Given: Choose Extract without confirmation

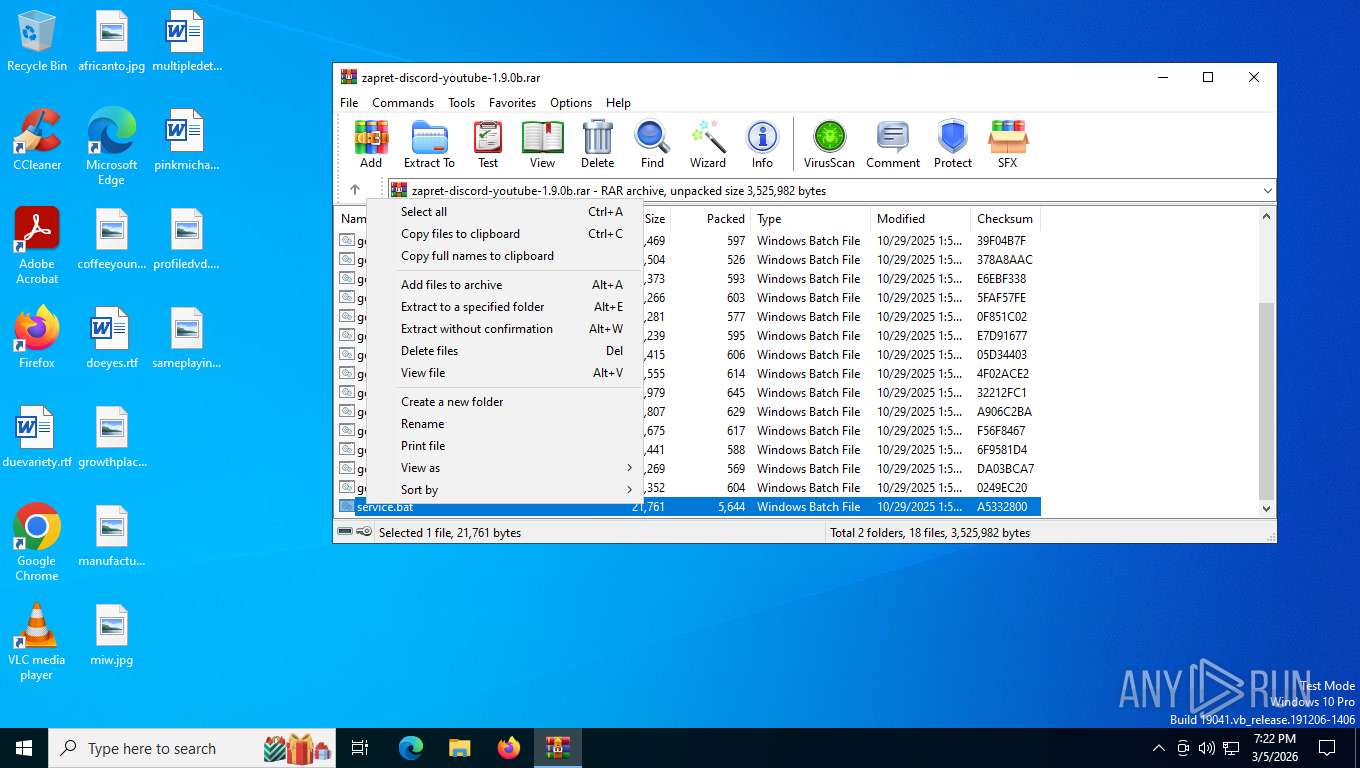Looking at the screenshot, I should tap(505, 329).
